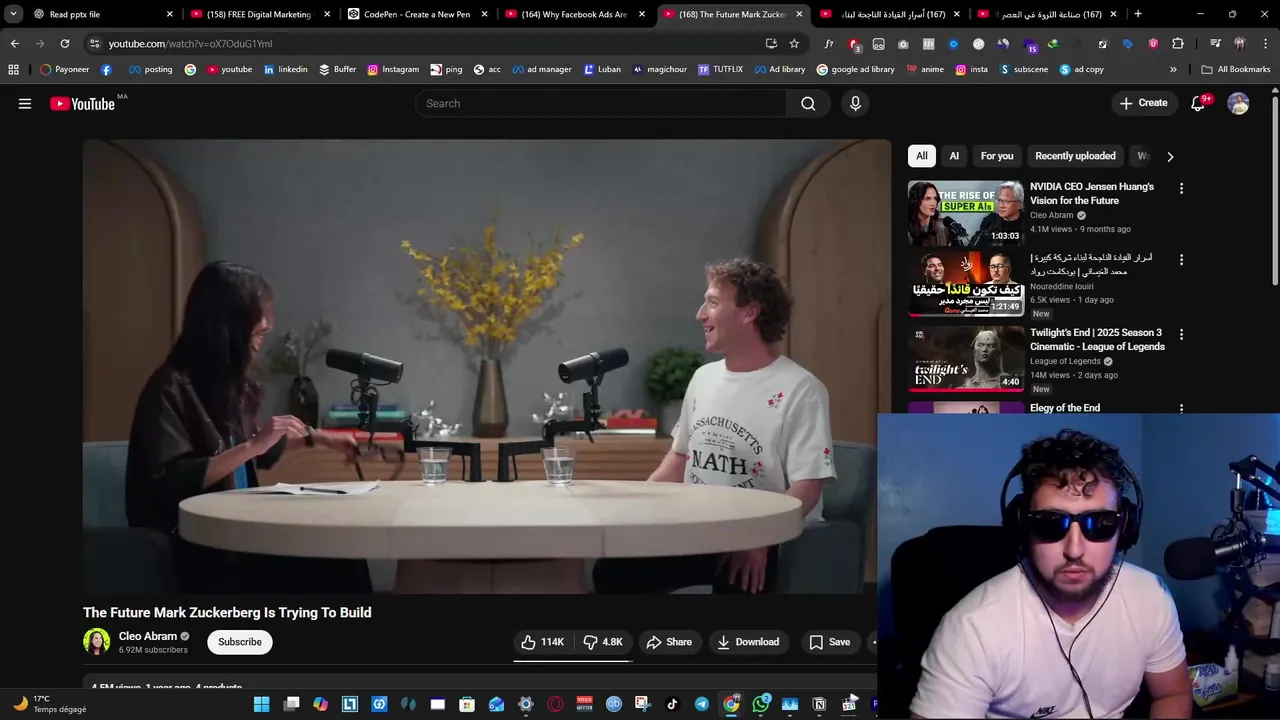The image size is (1280, 720).
Task: Like the video with thumbs up
Action: (542, 642)
